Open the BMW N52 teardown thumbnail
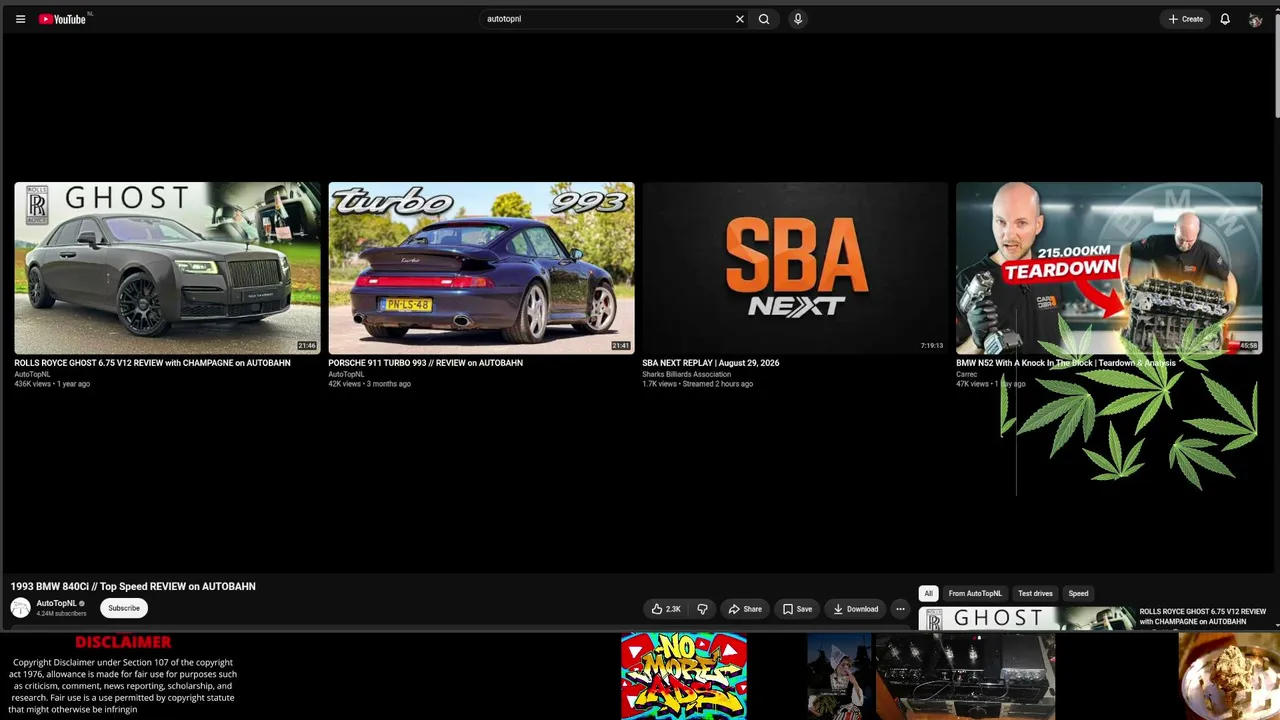The height and width of the screenshot is (720, 1280). click(1109, 268)
